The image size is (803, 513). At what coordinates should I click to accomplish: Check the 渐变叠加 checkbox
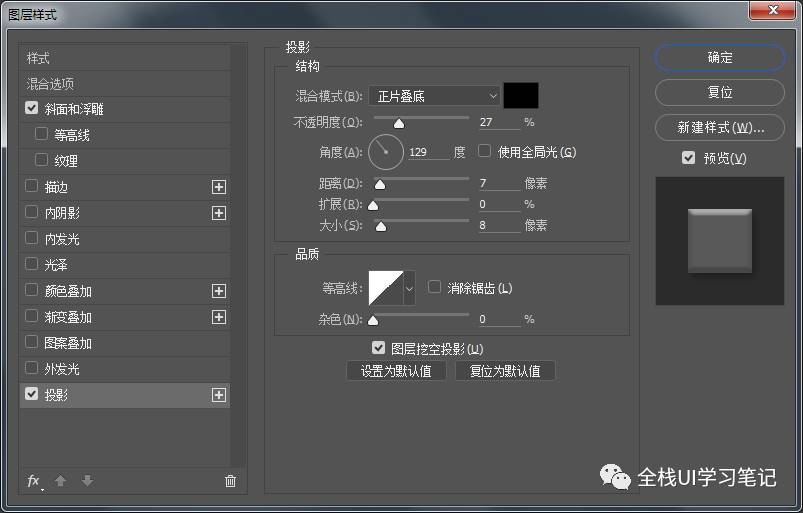(x=32, y=316)
